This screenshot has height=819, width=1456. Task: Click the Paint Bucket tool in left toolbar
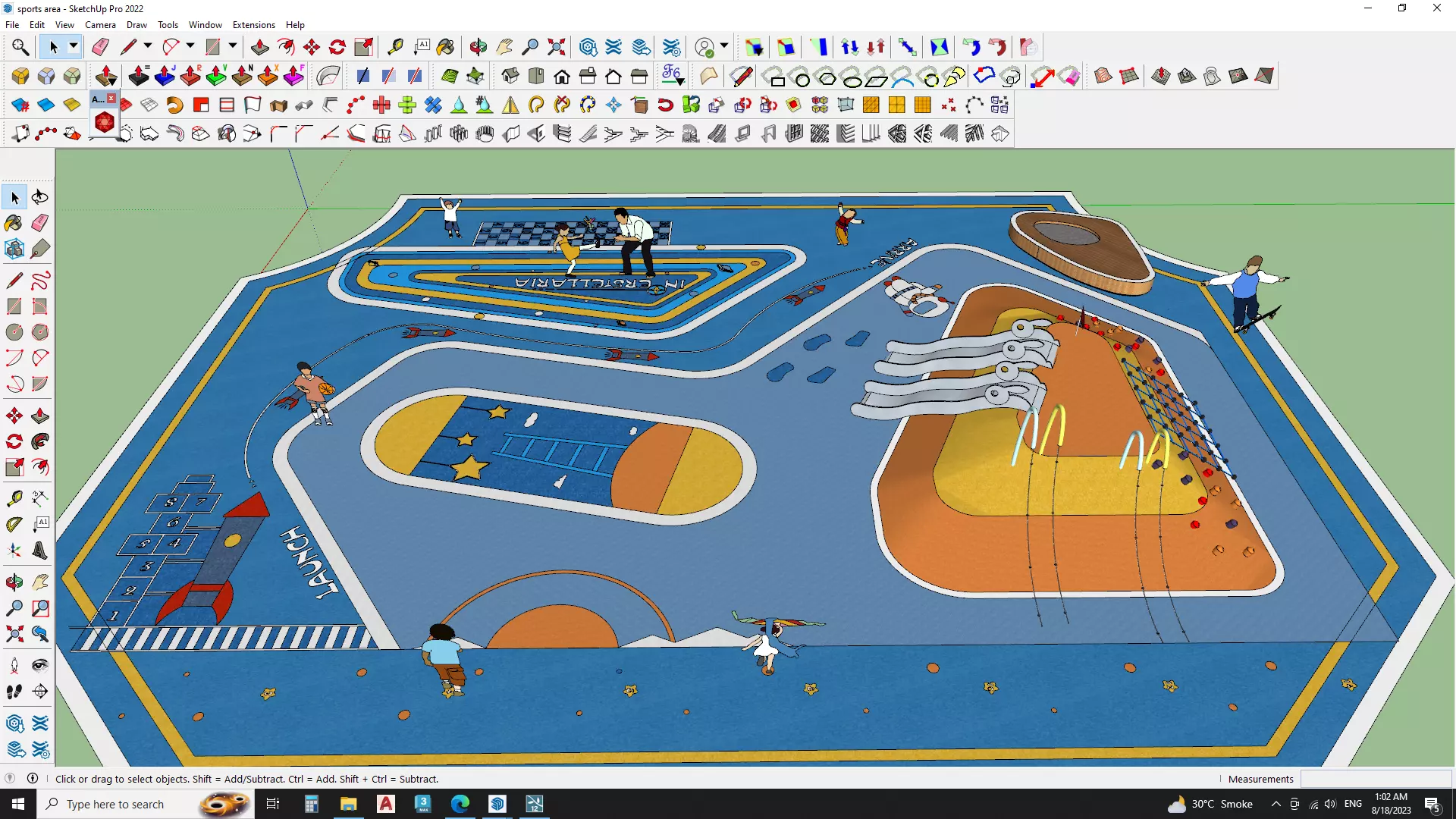point(14,223)
